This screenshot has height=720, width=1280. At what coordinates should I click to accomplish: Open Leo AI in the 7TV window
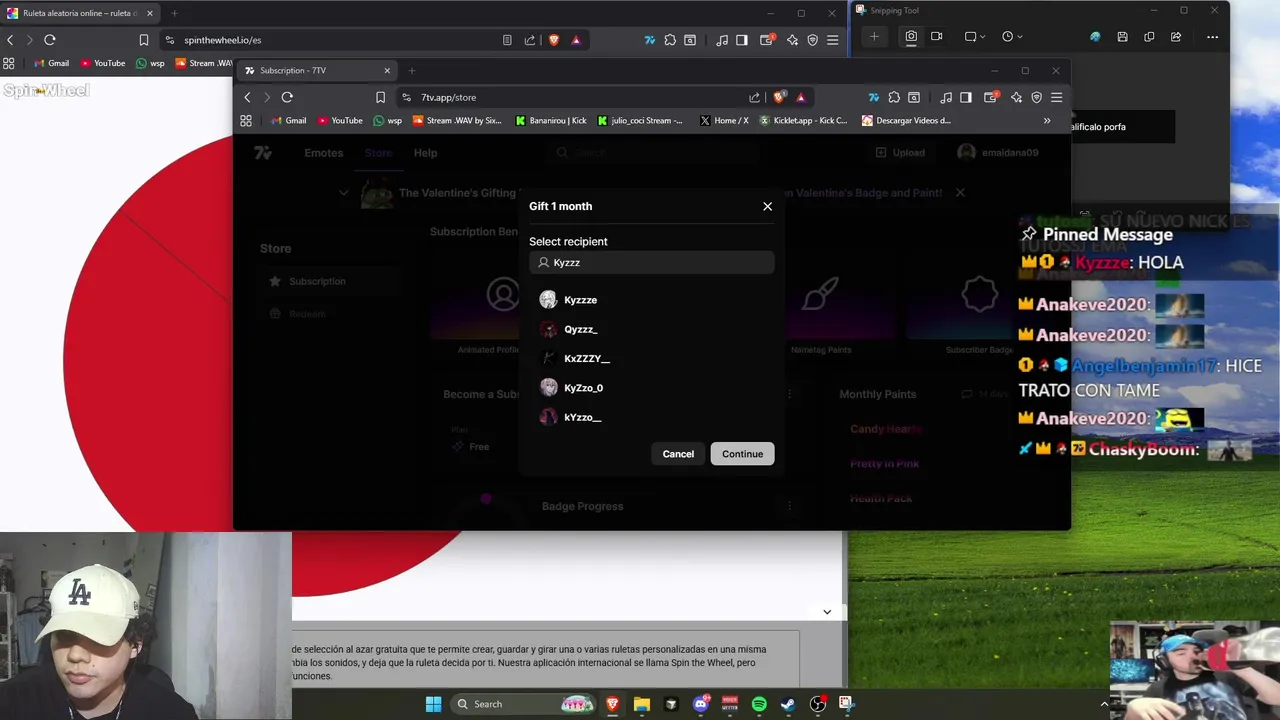point(1017,97)
